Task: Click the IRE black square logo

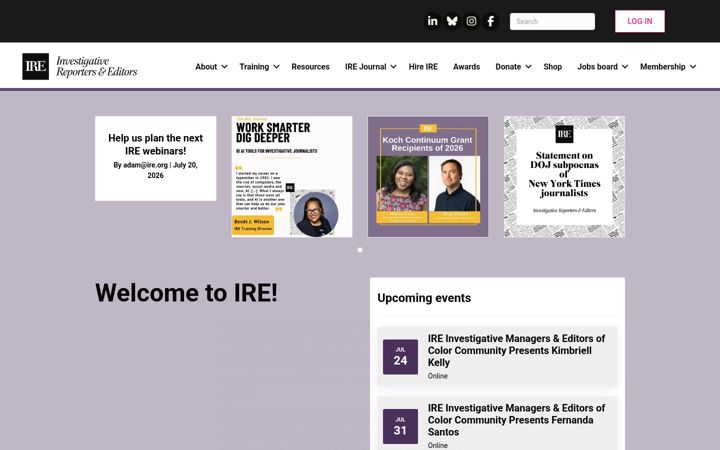Action: [35, 67]
